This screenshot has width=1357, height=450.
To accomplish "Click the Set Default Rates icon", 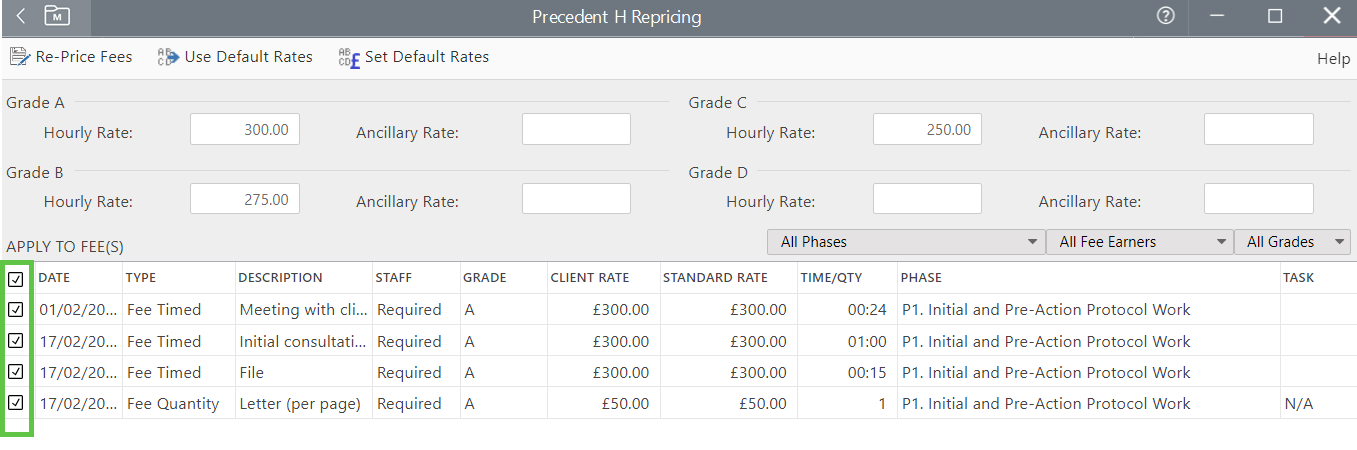I will pos(349,57).
